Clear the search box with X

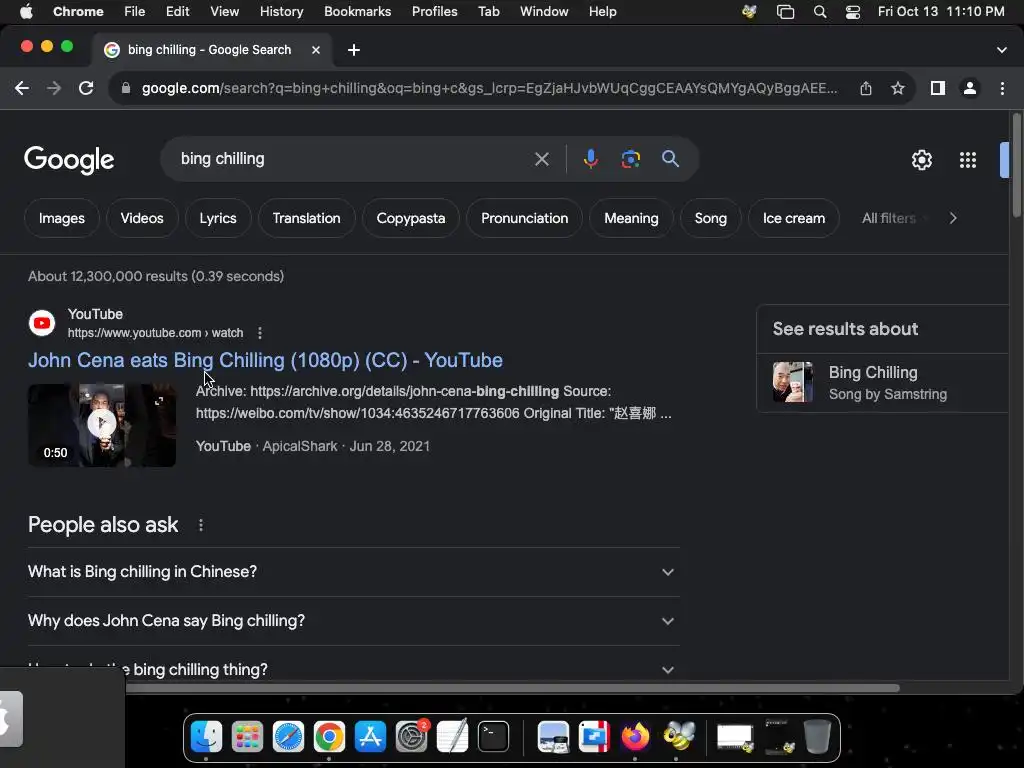[x=541, y=159]
